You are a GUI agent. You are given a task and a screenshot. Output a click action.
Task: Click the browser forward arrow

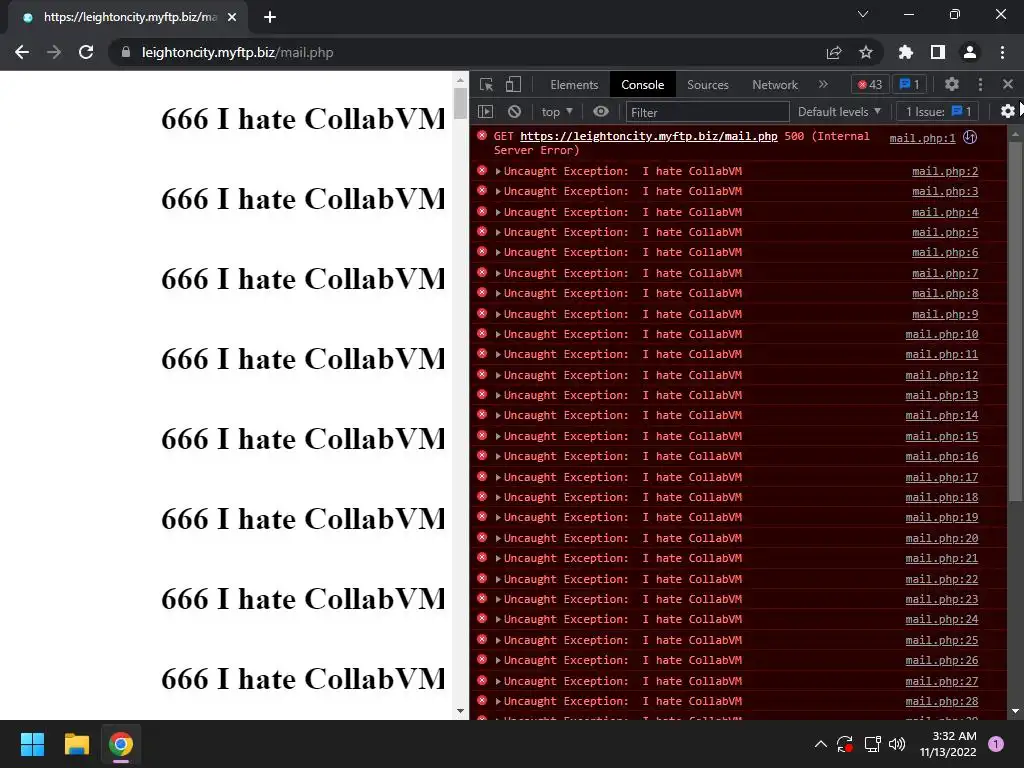pyautogui.click(x=54, y=52)
